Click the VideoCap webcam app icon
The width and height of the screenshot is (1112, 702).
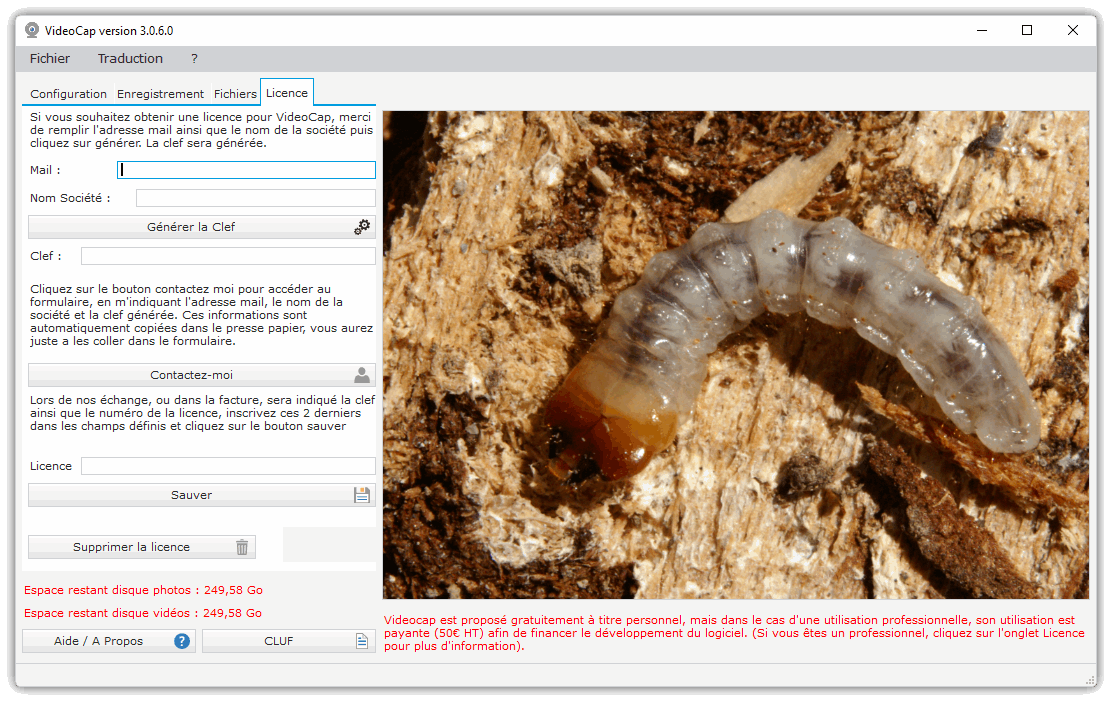[32, 30]
